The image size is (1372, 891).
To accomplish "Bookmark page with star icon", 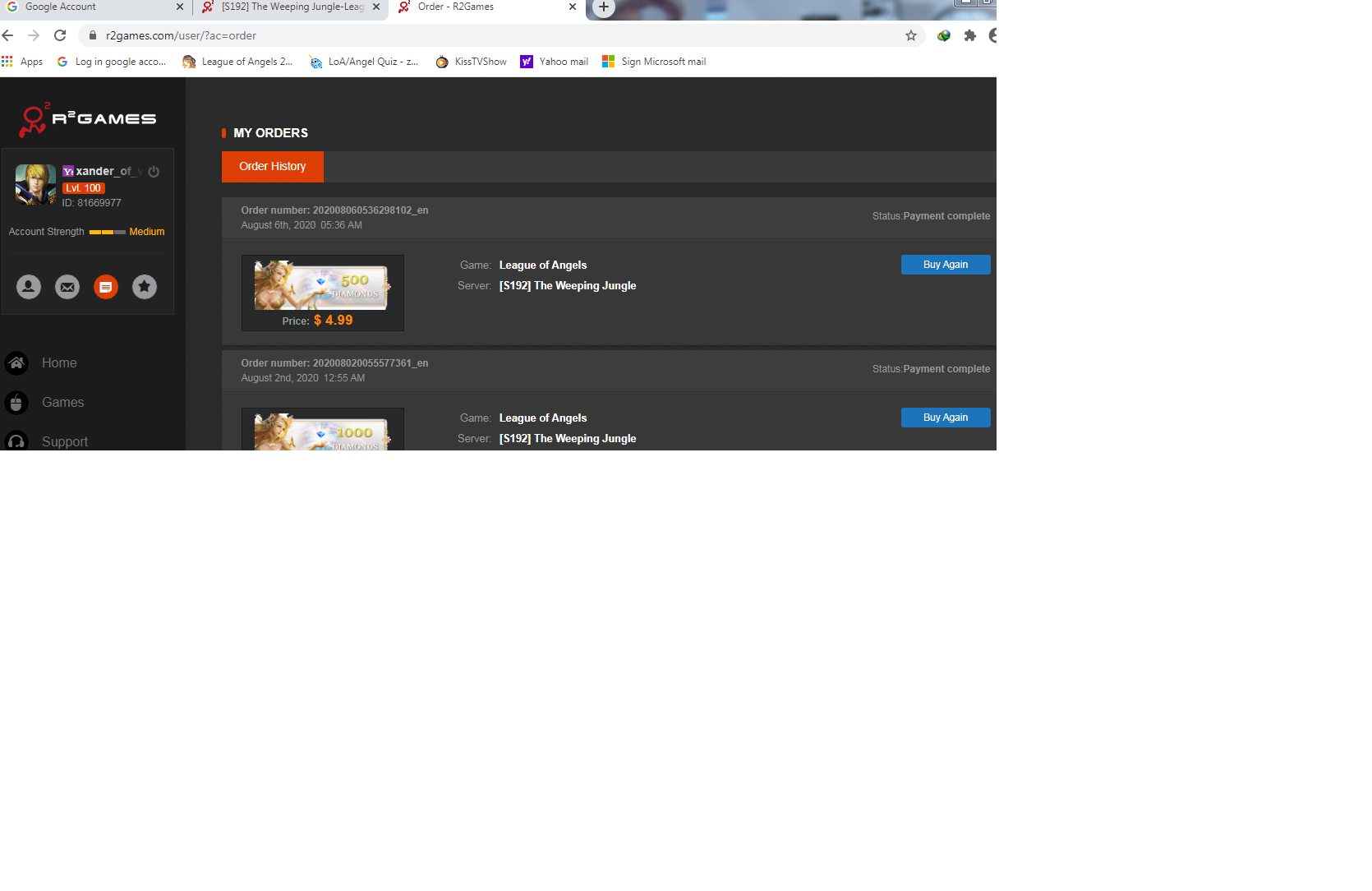I will pos(910,35).
